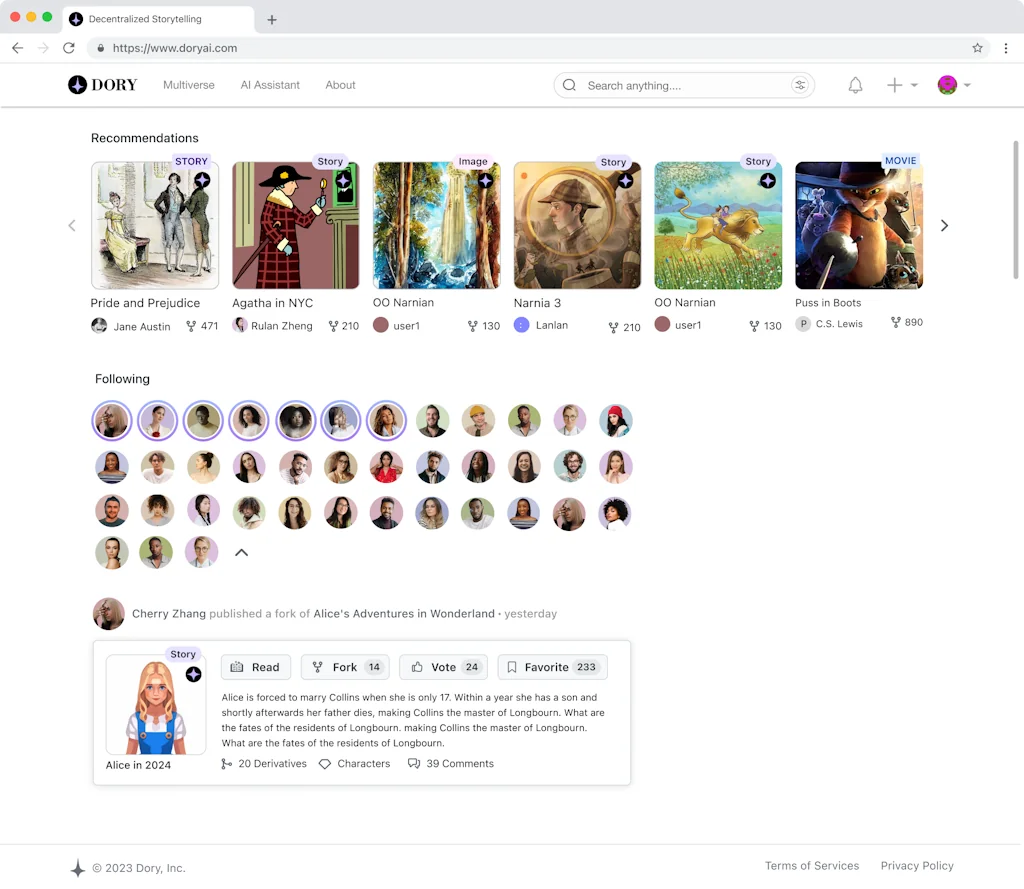Click the first following avatar with purple ring
The width and height of the screenshot is (1024, 889).
112,421
